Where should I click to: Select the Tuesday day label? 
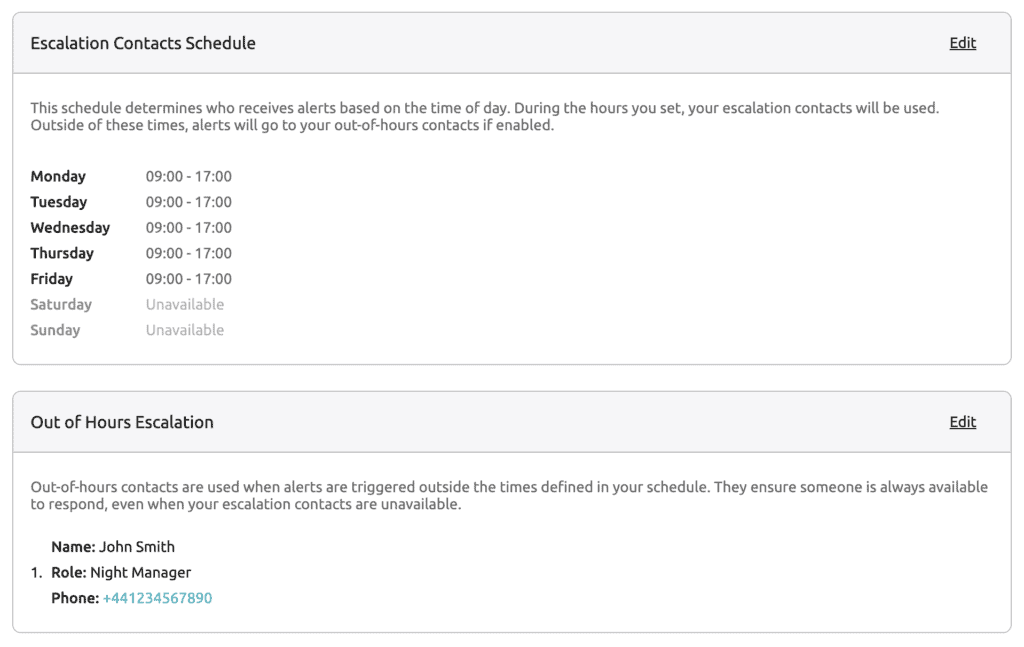coord(59,202)
